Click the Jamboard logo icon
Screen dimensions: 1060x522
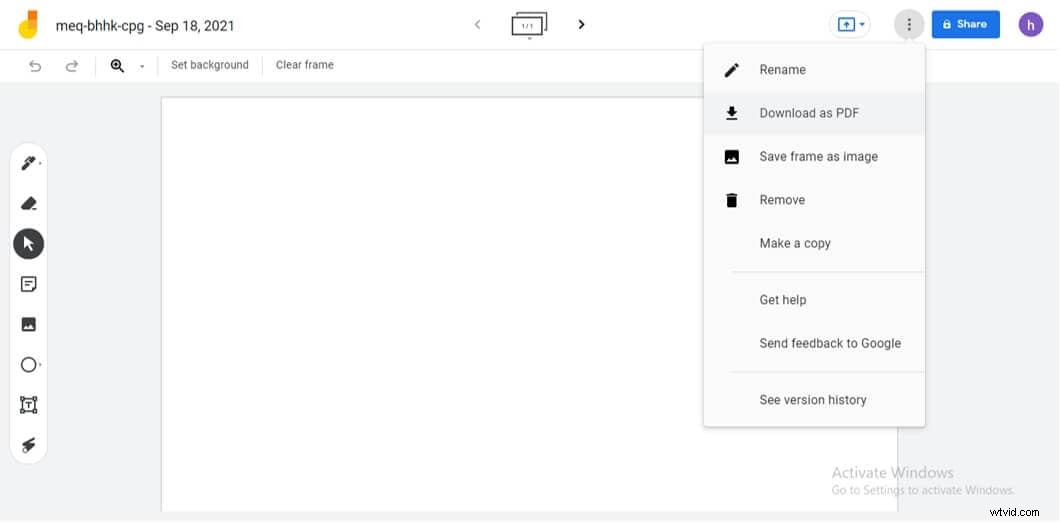coord(28,24)
